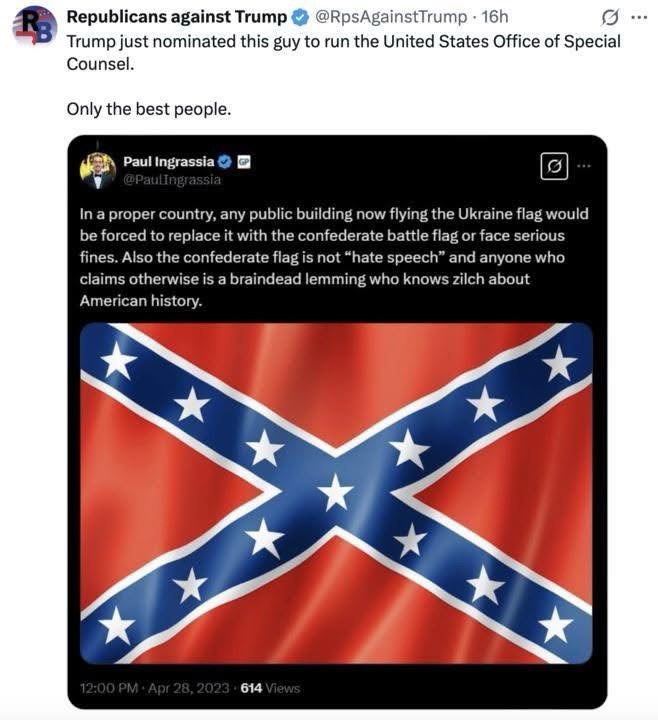658x720 pixels.
Task: Click the quoted post text starting "In a proper country"
Action: click(x=334, y=257)
